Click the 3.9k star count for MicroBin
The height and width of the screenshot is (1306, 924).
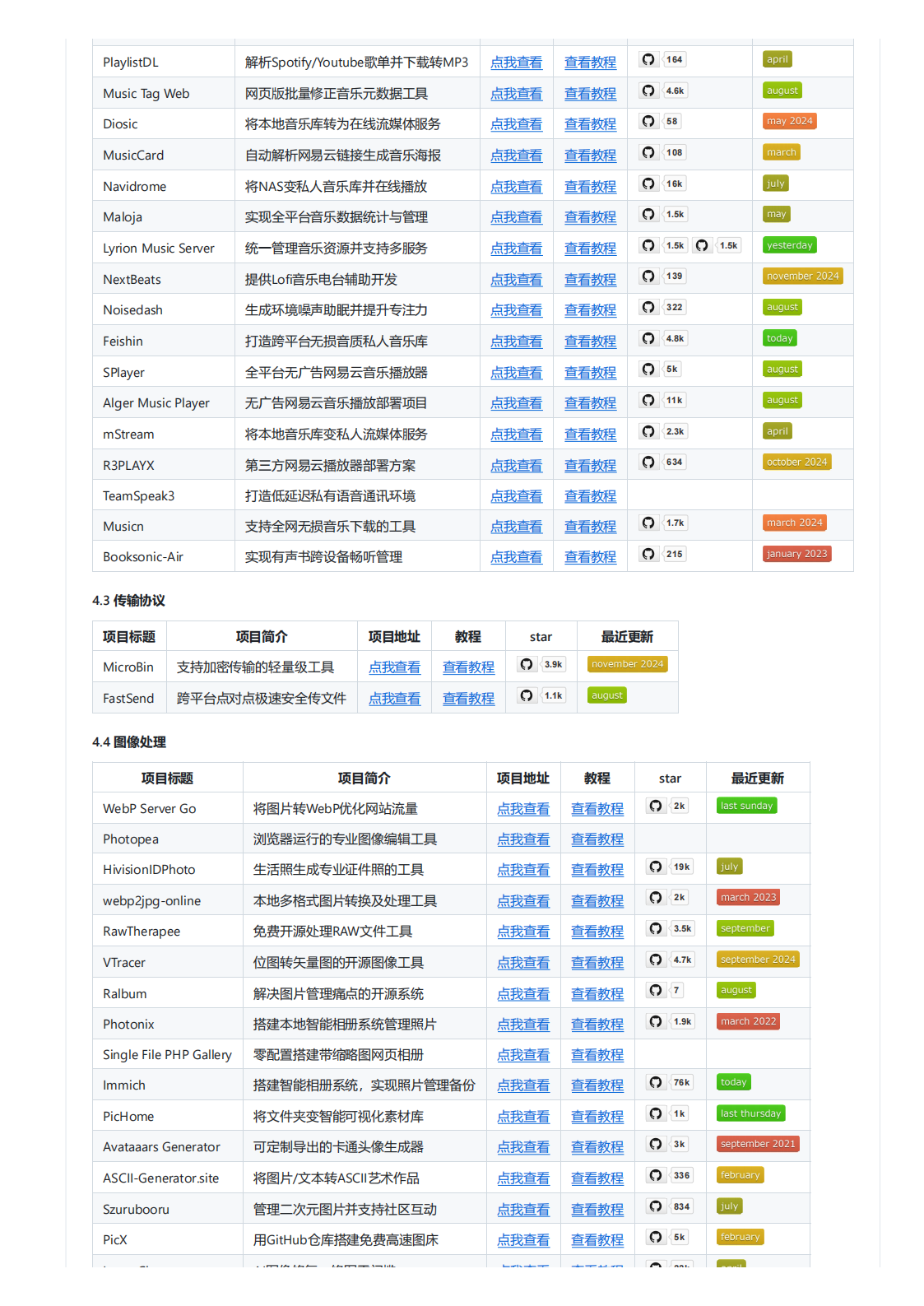coord(554,664)
